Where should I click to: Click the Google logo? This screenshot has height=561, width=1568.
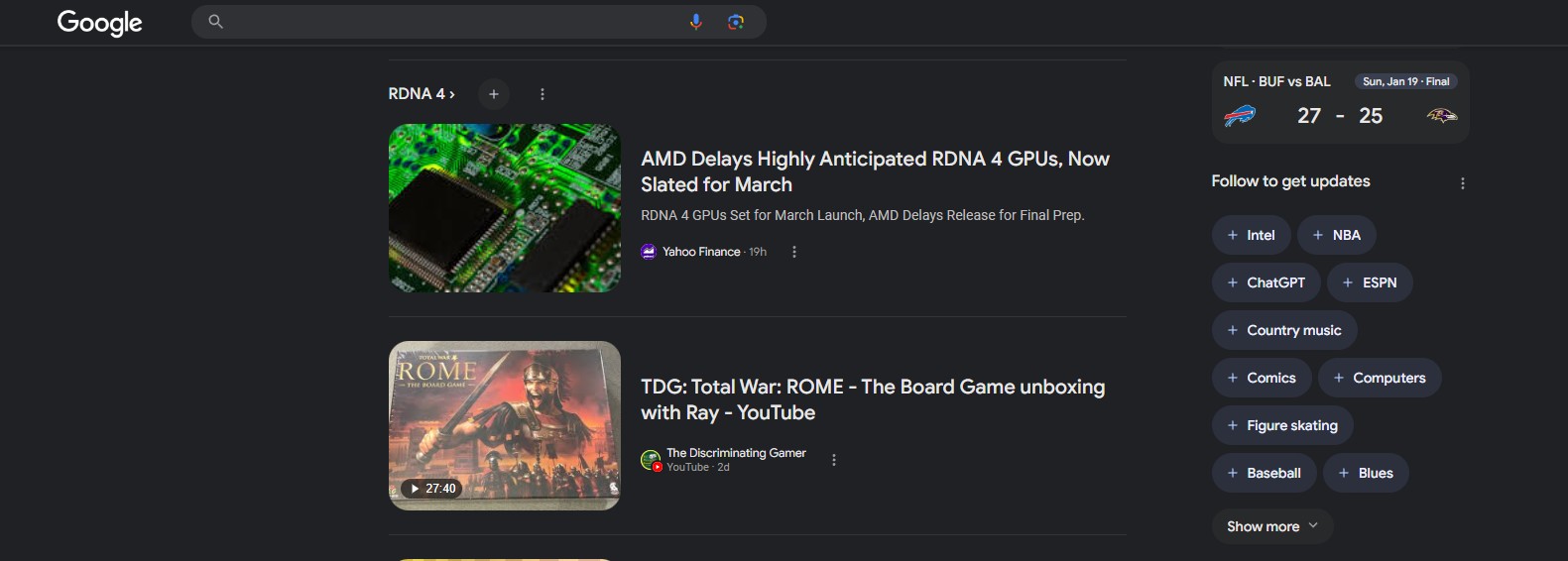point(99,22)
